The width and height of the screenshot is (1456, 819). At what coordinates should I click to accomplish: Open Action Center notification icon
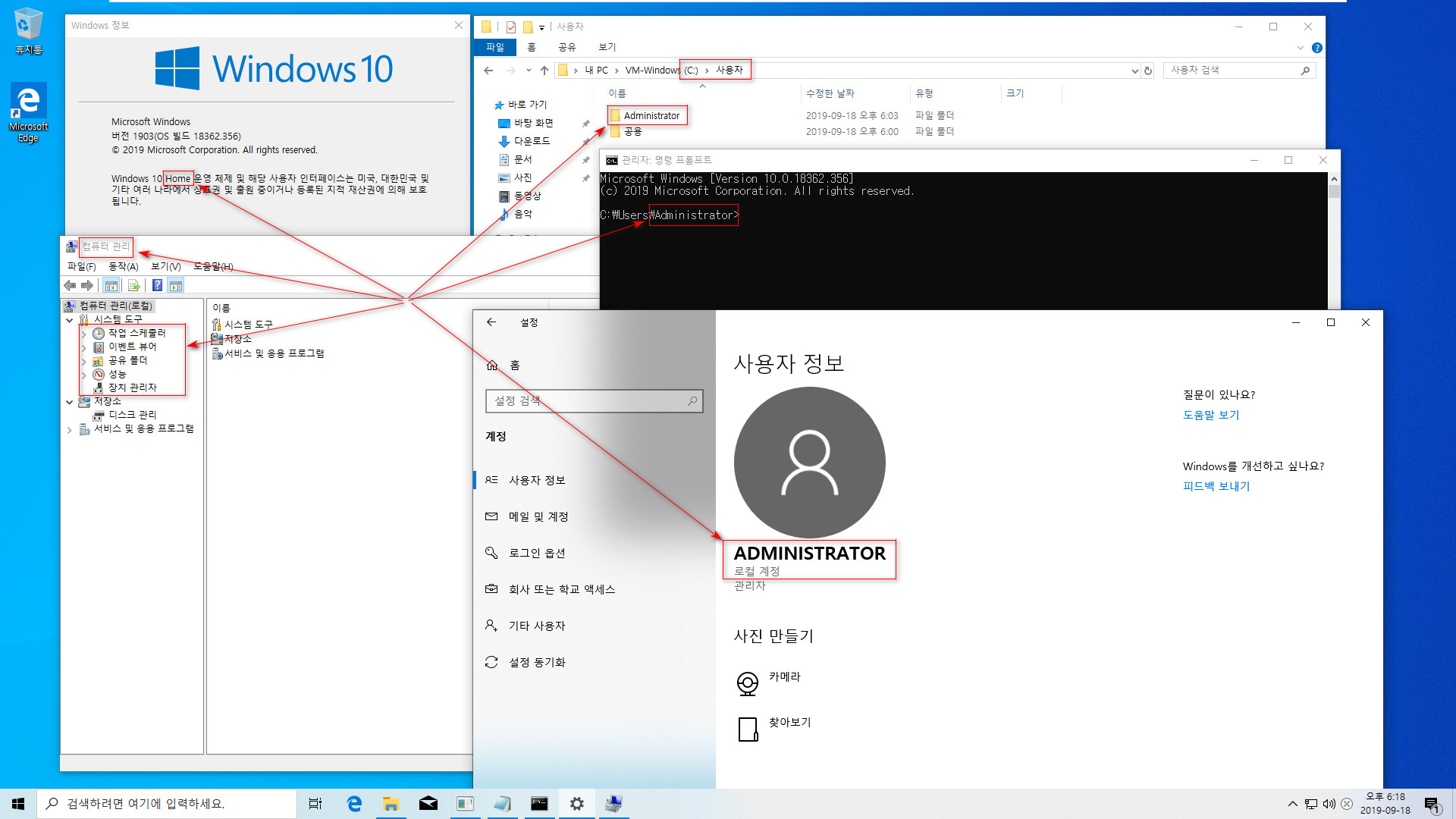point(1432,804)
